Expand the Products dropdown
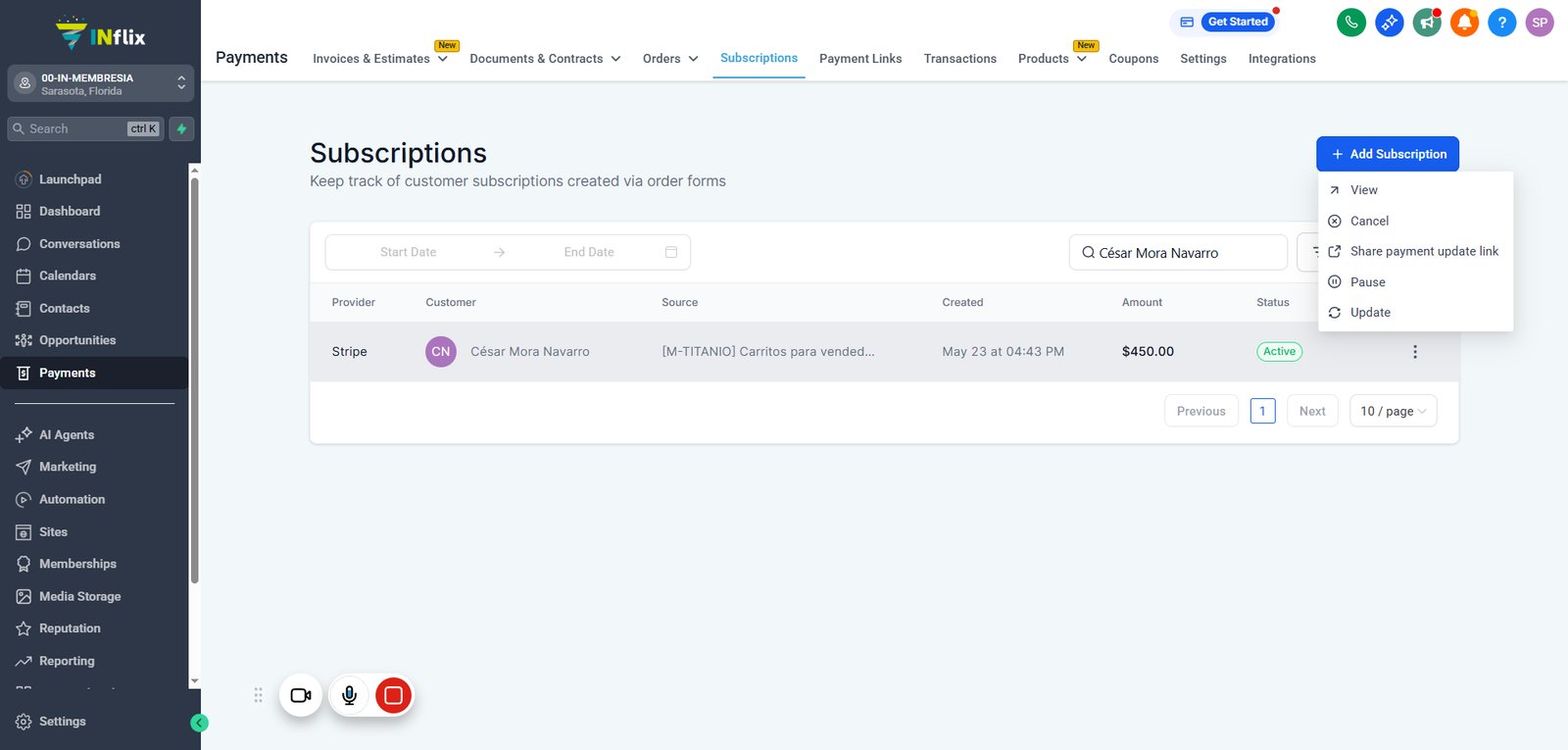 (1052, 59)
